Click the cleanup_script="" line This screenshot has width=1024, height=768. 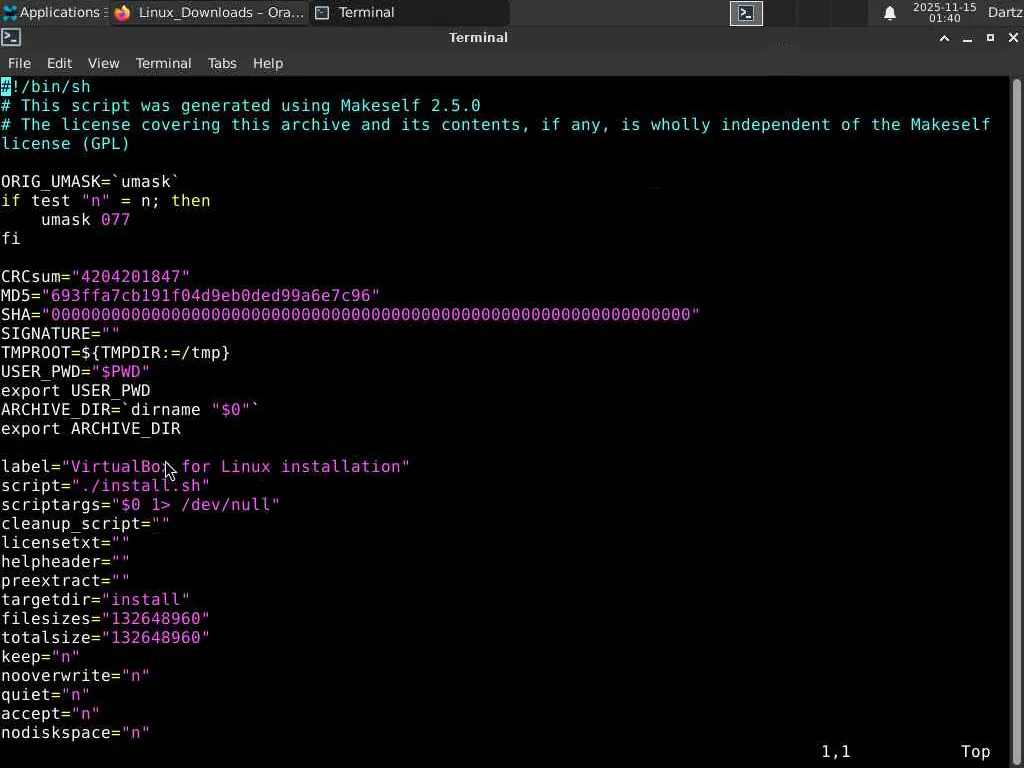pyautogui.click(x=85, y=523)
